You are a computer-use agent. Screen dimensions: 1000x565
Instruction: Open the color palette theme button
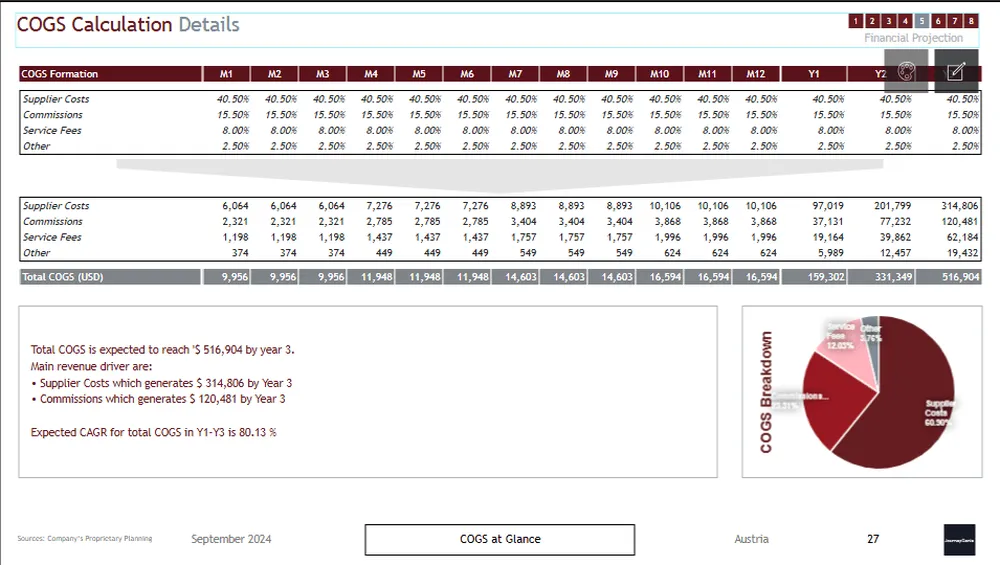click(906, 71)
